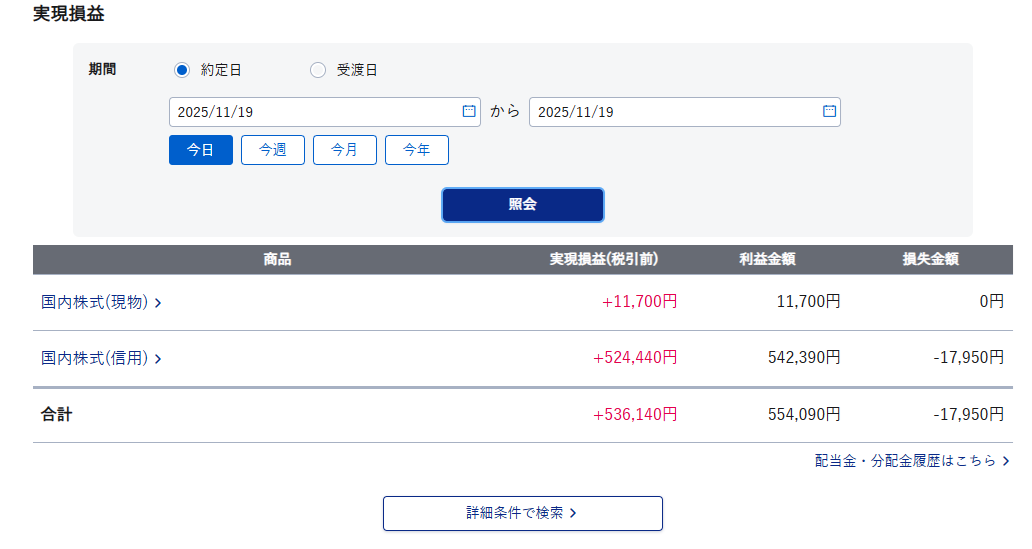
Task: Open the end date calendar picker icon
Action: [829, 112]
